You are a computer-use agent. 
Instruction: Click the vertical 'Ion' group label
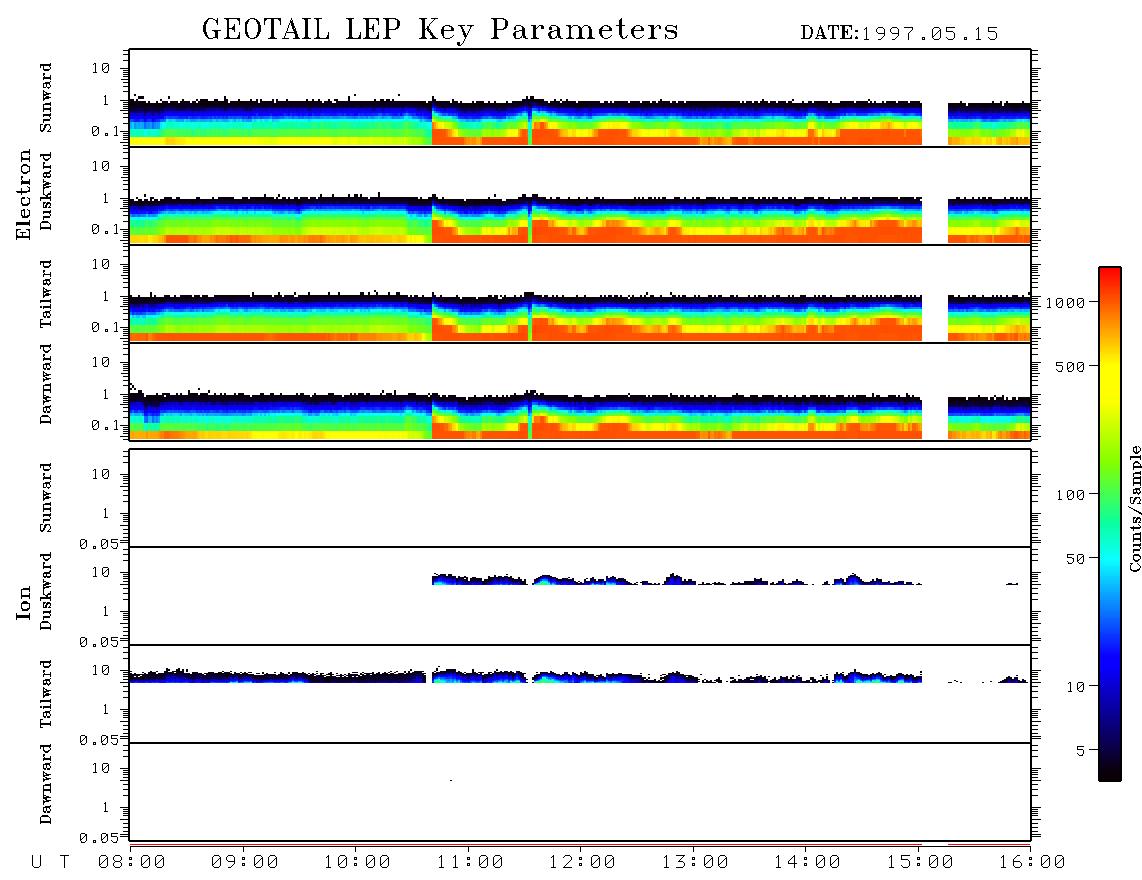click(24, 602)
